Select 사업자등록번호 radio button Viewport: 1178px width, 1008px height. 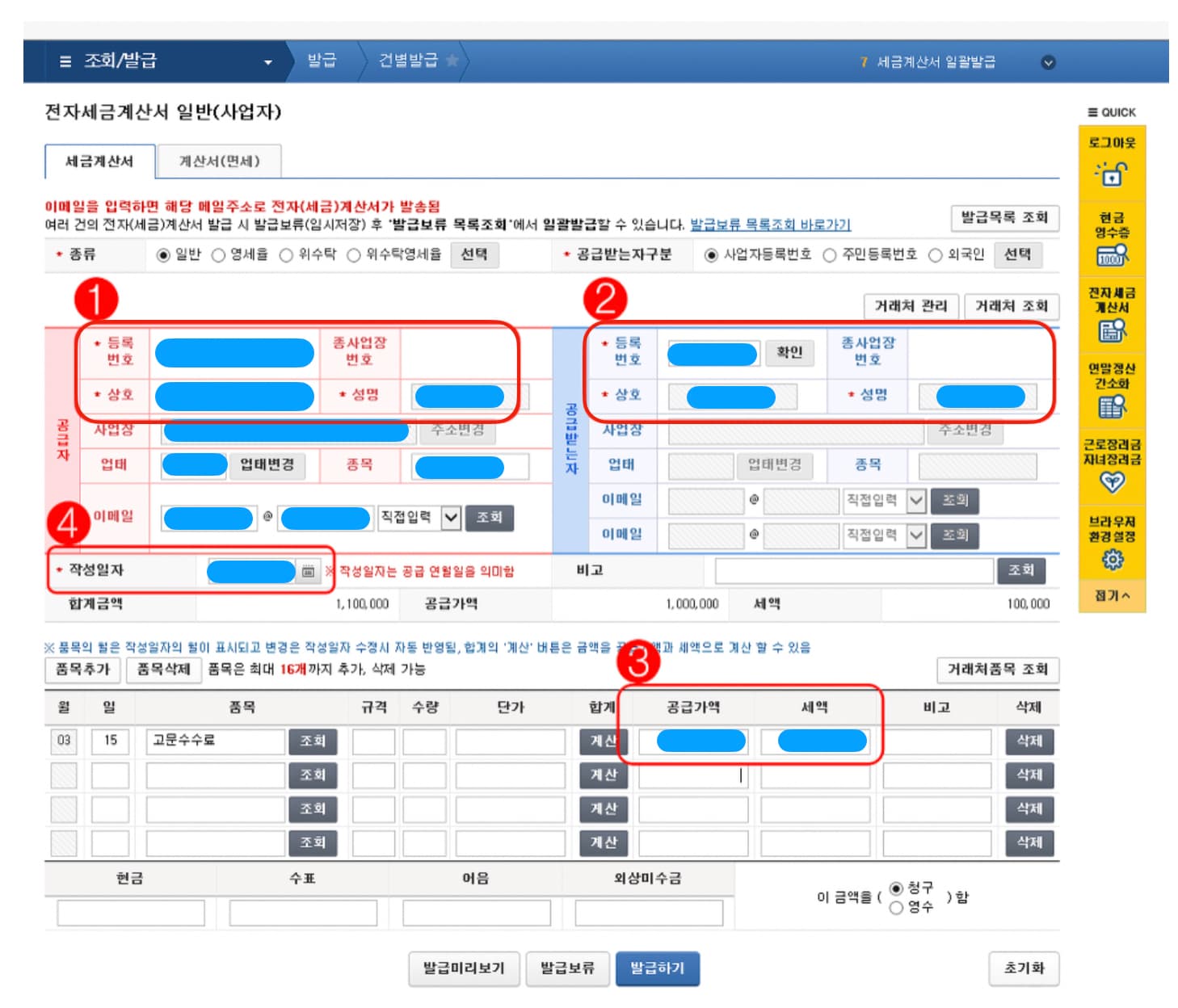[x=711, y=255]
